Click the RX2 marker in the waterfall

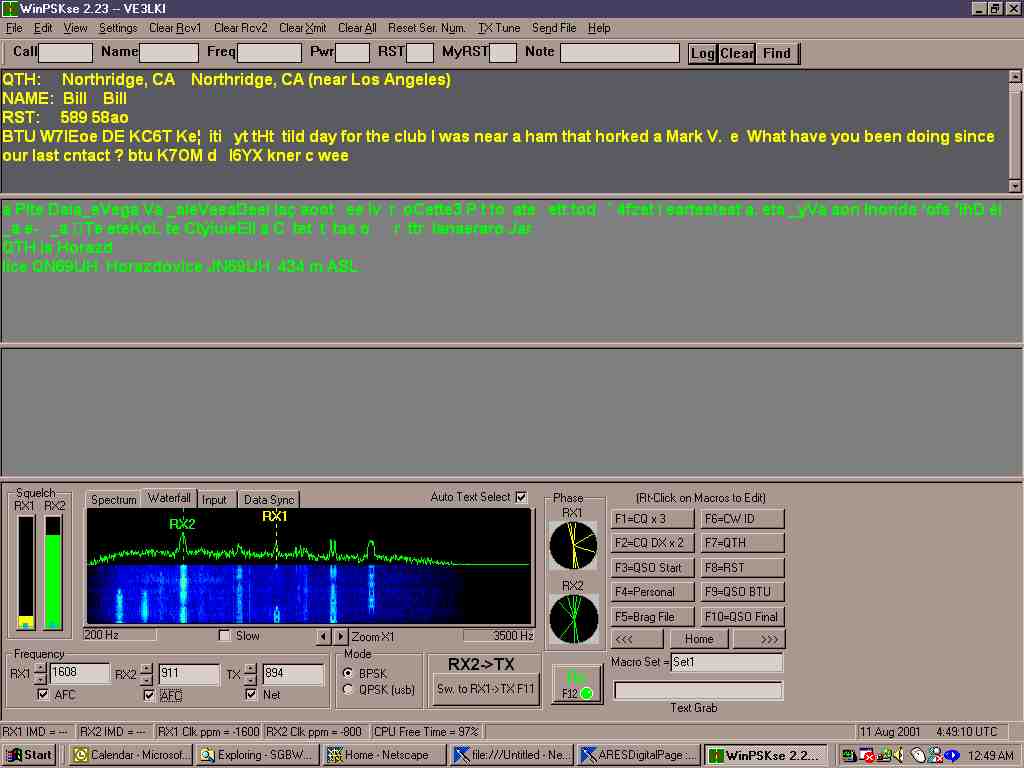tap(182, 524)
